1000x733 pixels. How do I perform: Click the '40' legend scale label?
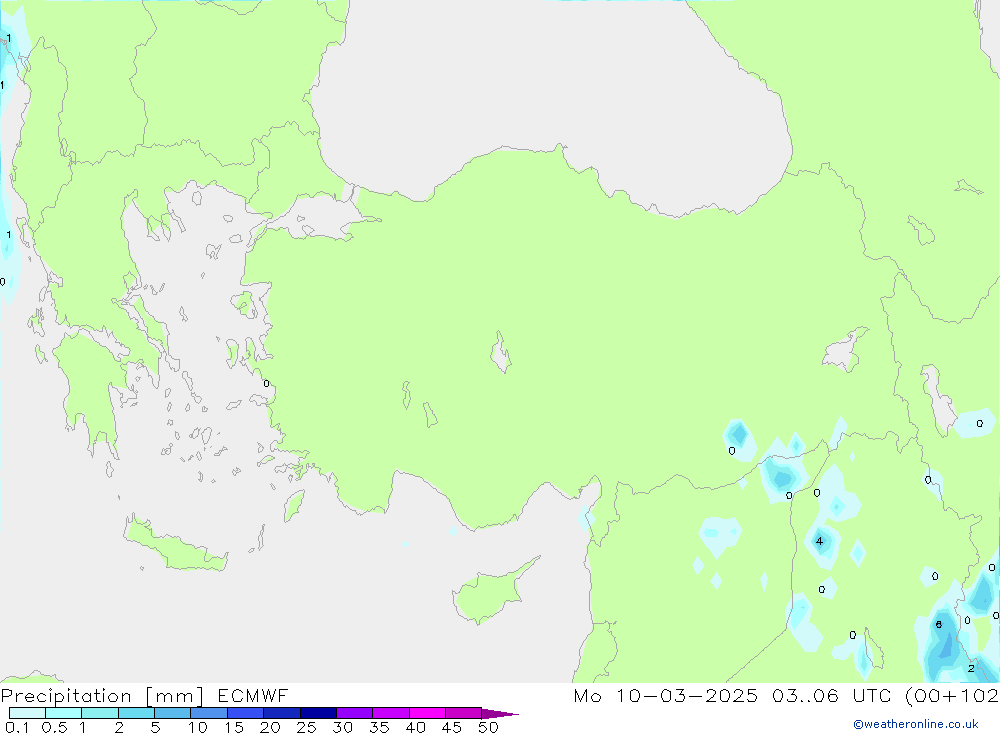[x=416, y=727]
